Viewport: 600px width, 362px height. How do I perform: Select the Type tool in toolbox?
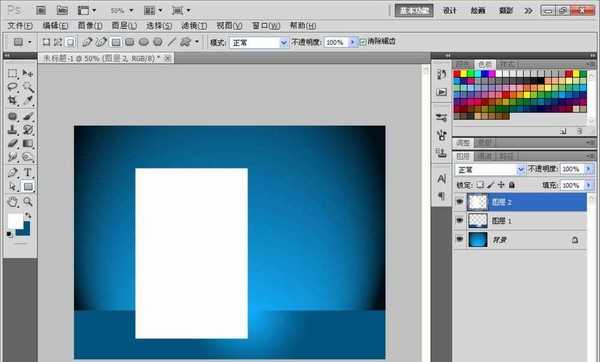28,172
